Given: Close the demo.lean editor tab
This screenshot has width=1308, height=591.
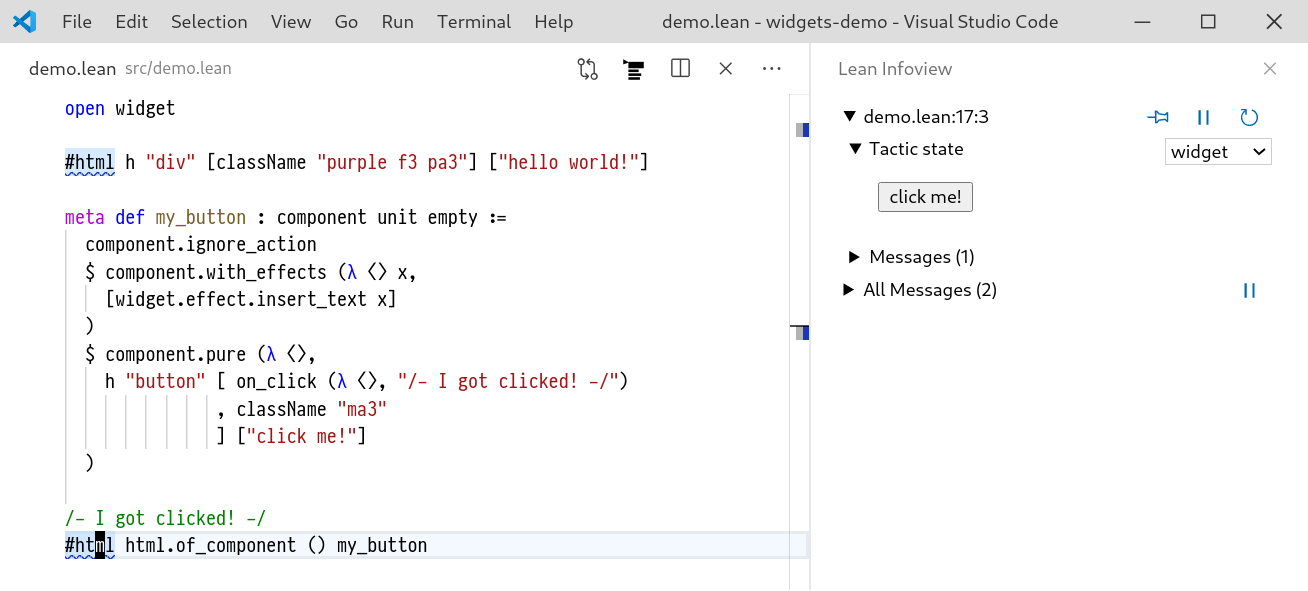Looking at the screenshot, I should click(726, 69).
